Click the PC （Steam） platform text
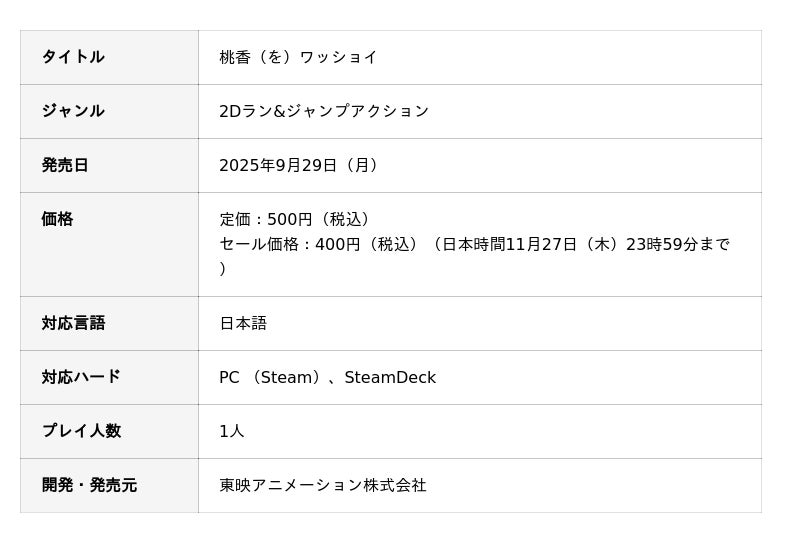Screen dimensions: 800x543 tap(270, 377)
